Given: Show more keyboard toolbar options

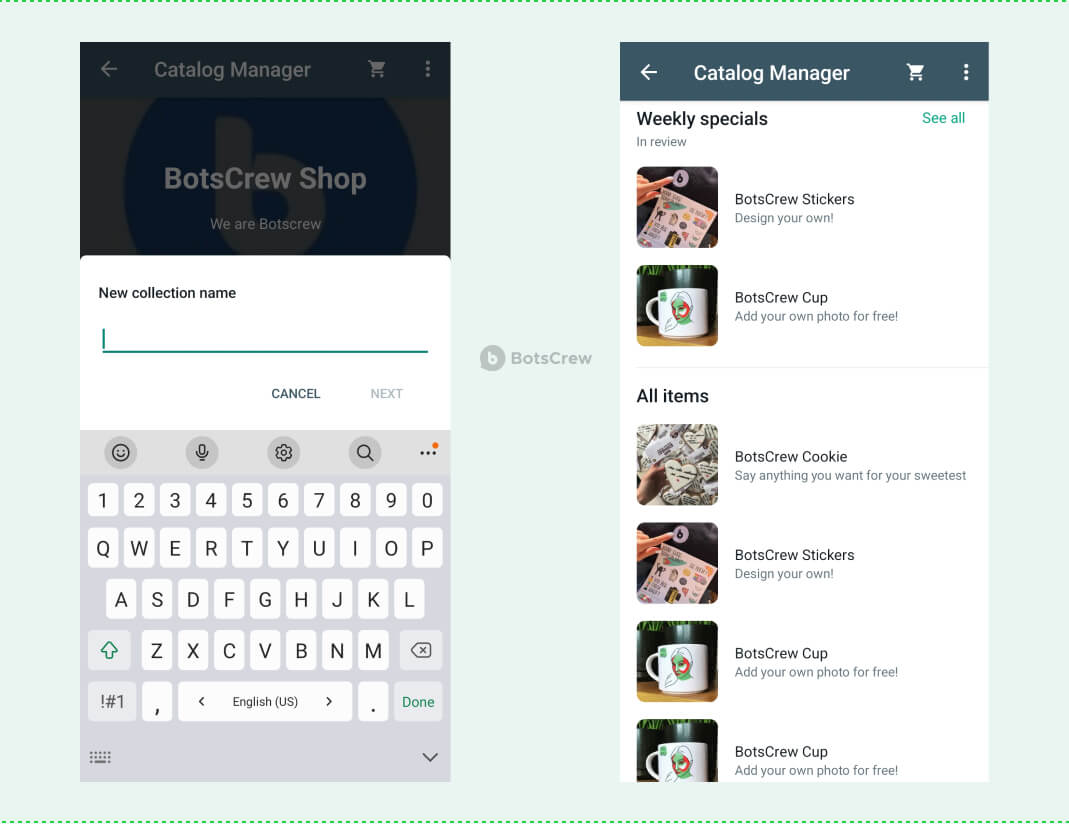Looking at the screenshot, I should (428, 451).
